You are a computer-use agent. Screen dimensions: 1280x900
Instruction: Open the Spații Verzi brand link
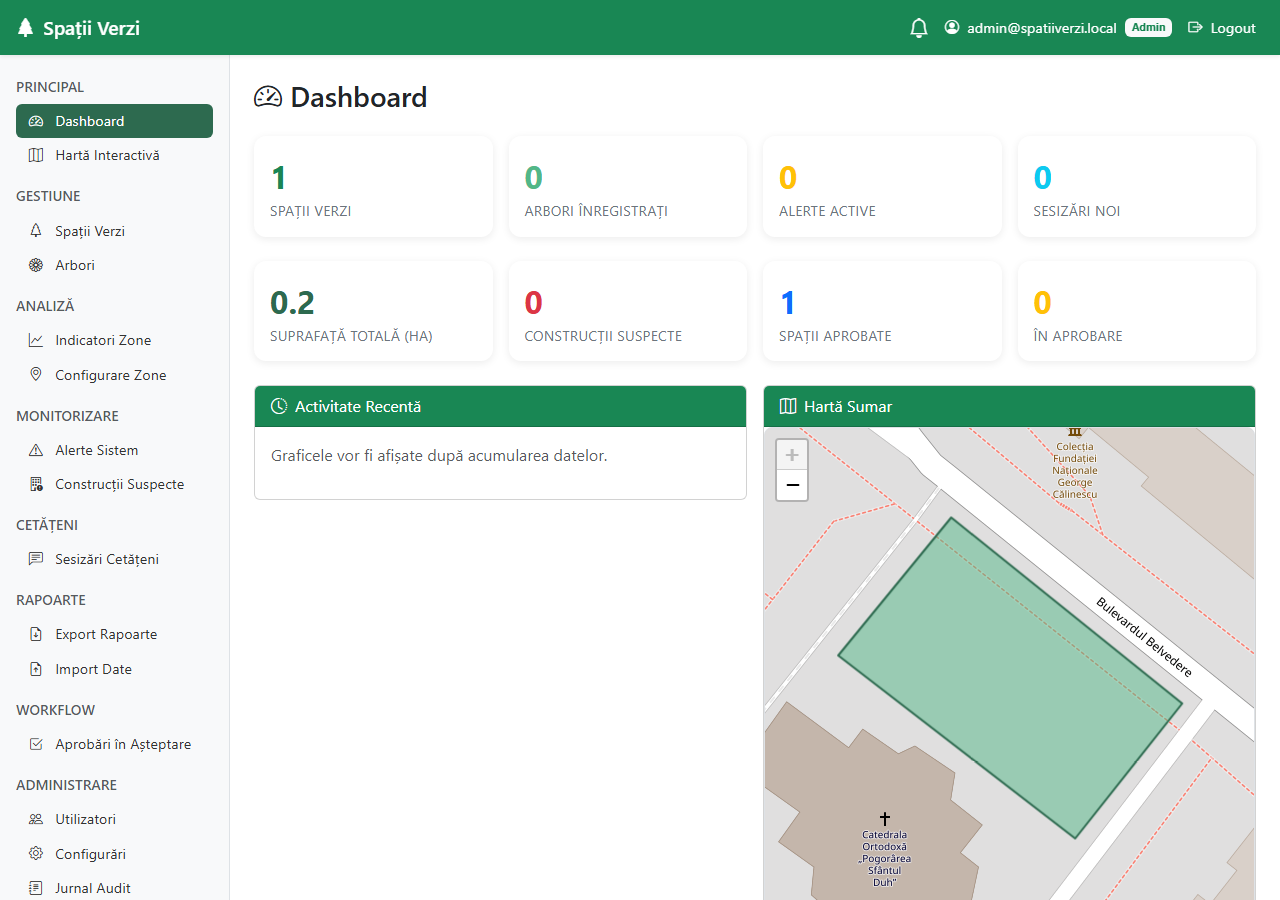[79, 28]
